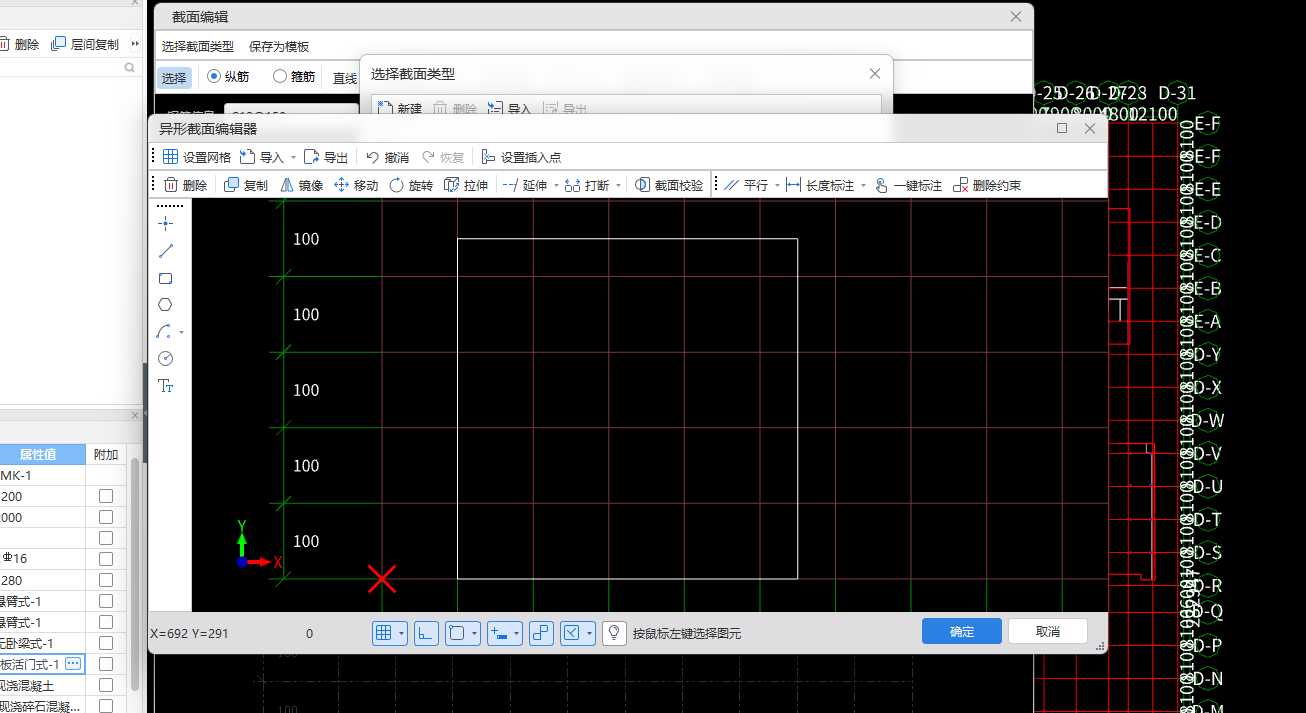Click the search magnifier in left panel
Viewport: 1306px width, 713px height.
click(129, 68)
